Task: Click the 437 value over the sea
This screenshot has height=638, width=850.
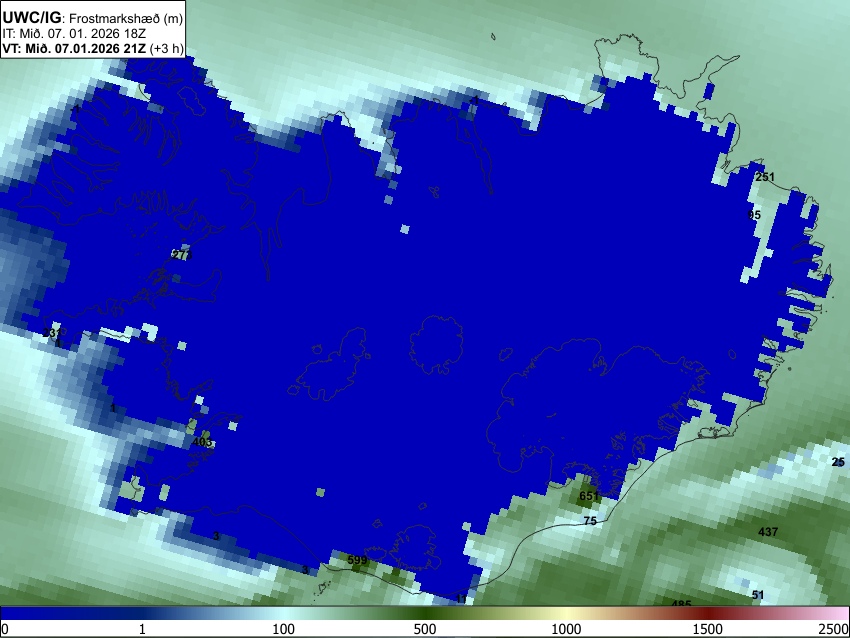Action: click(768, 532)
